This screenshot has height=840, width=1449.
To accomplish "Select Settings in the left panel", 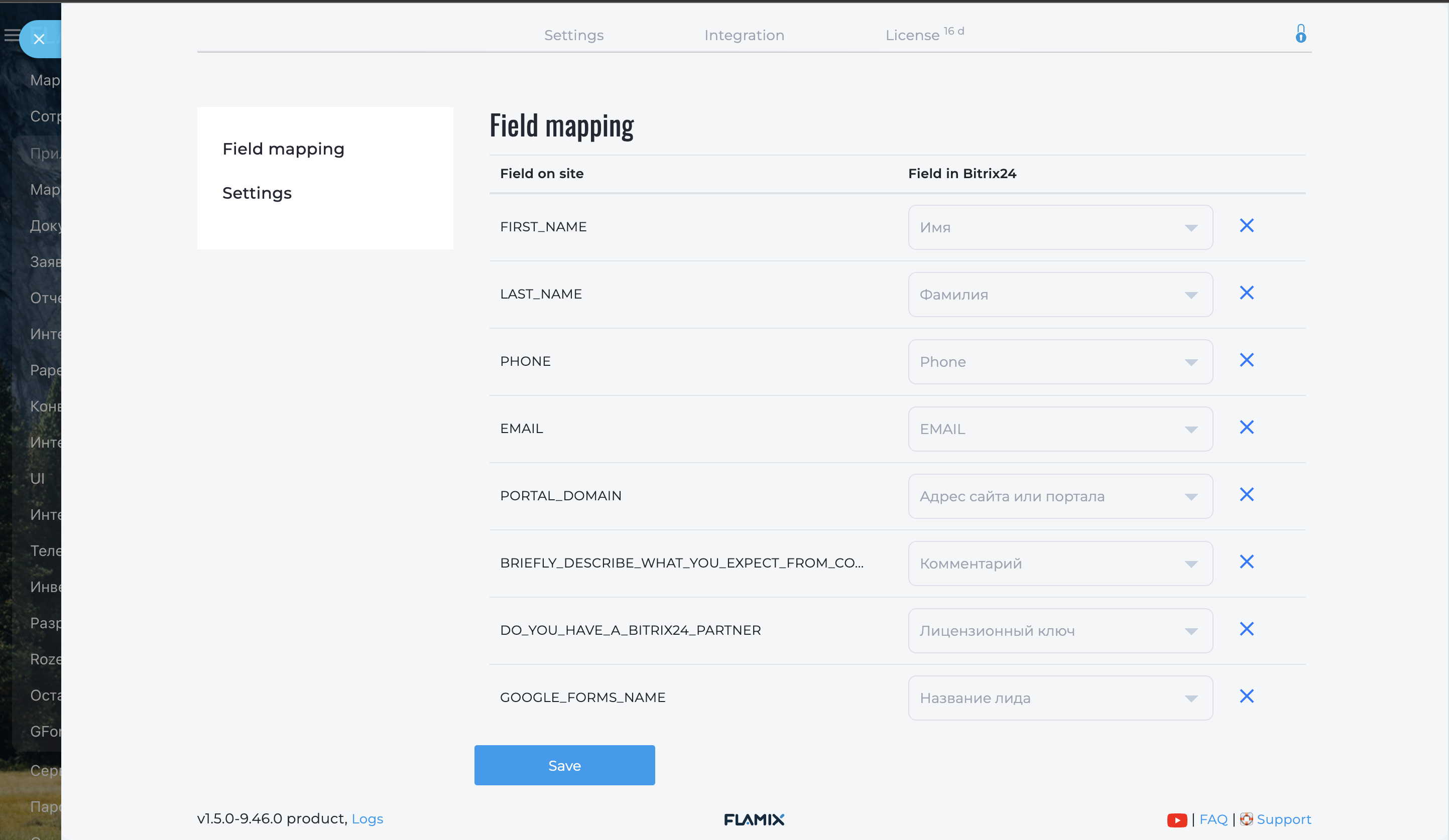I will tap(257, 193).
